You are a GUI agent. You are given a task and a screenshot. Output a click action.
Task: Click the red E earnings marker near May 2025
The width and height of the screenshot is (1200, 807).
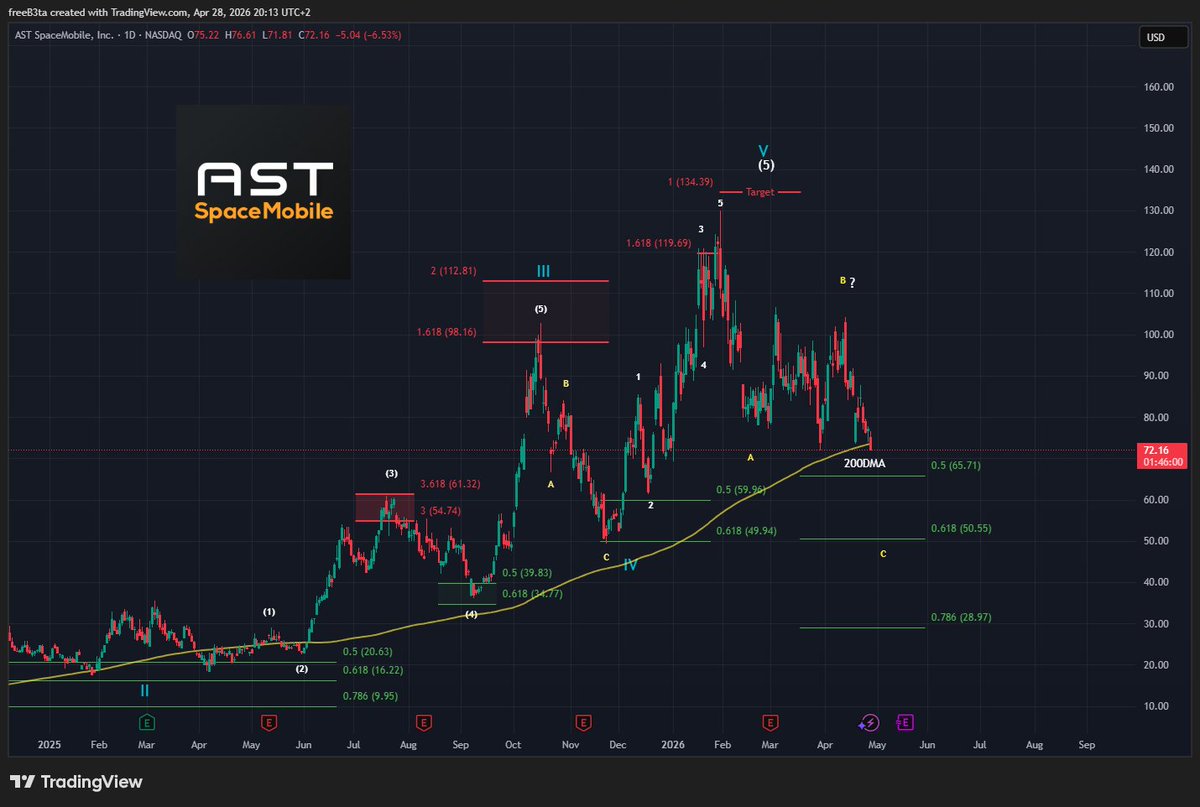tap(268, 720)
